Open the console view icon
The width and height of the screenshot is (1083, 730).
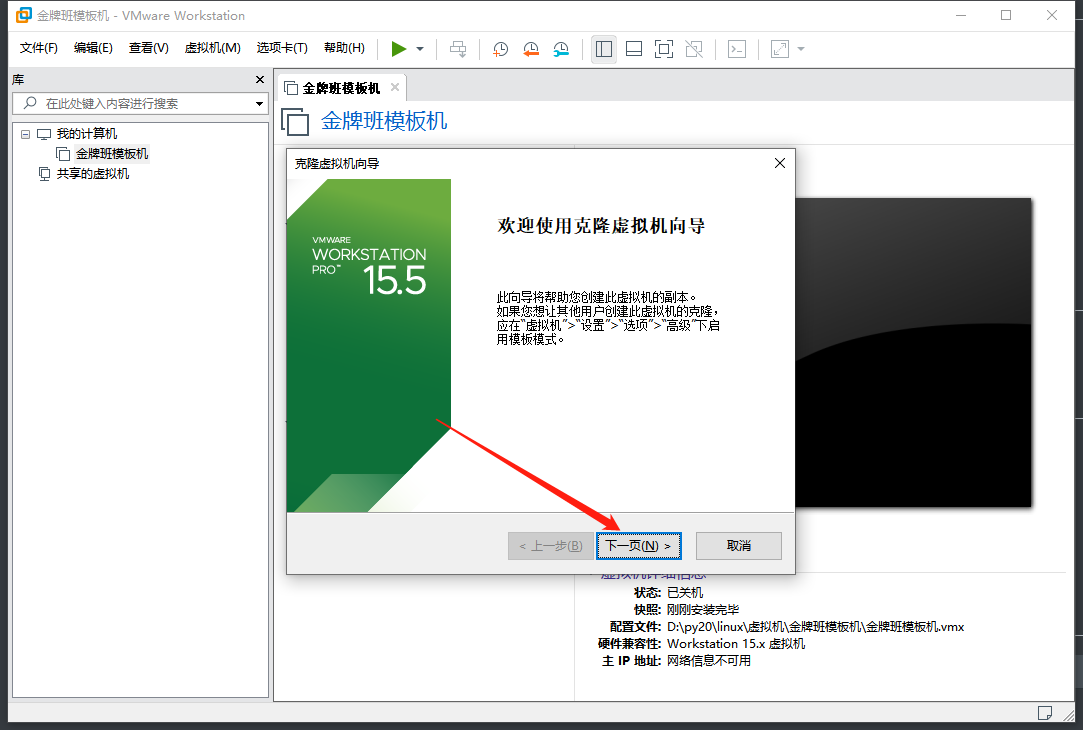(737, 49)
